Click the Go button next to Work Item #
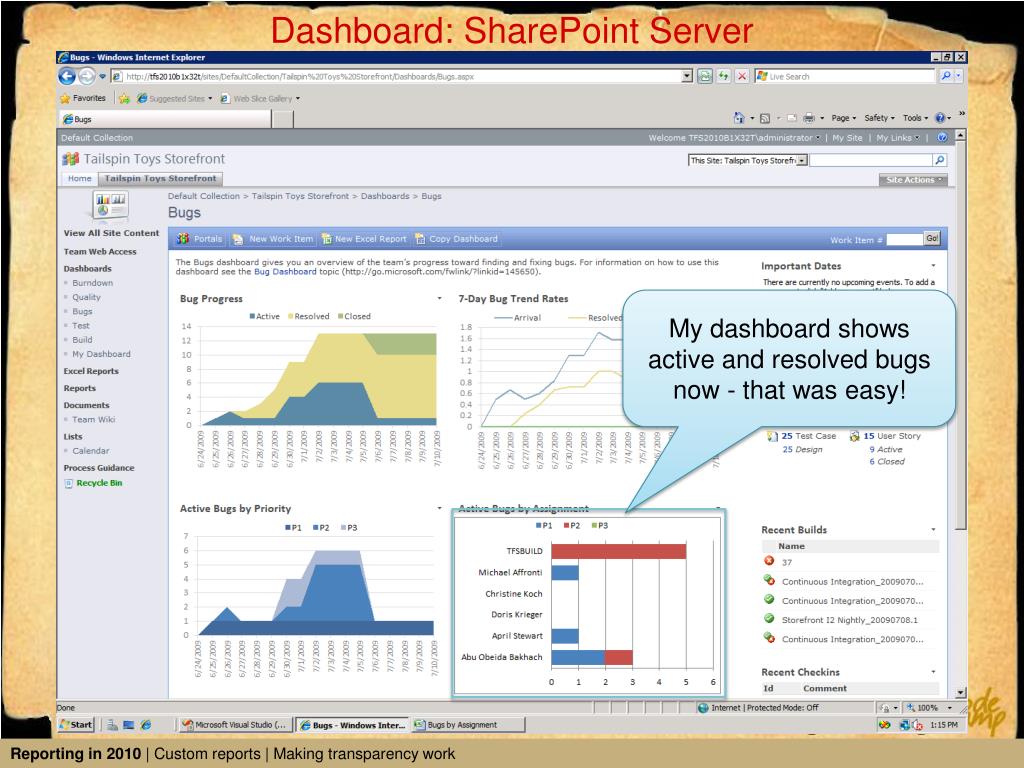 [x=932, y=239]
